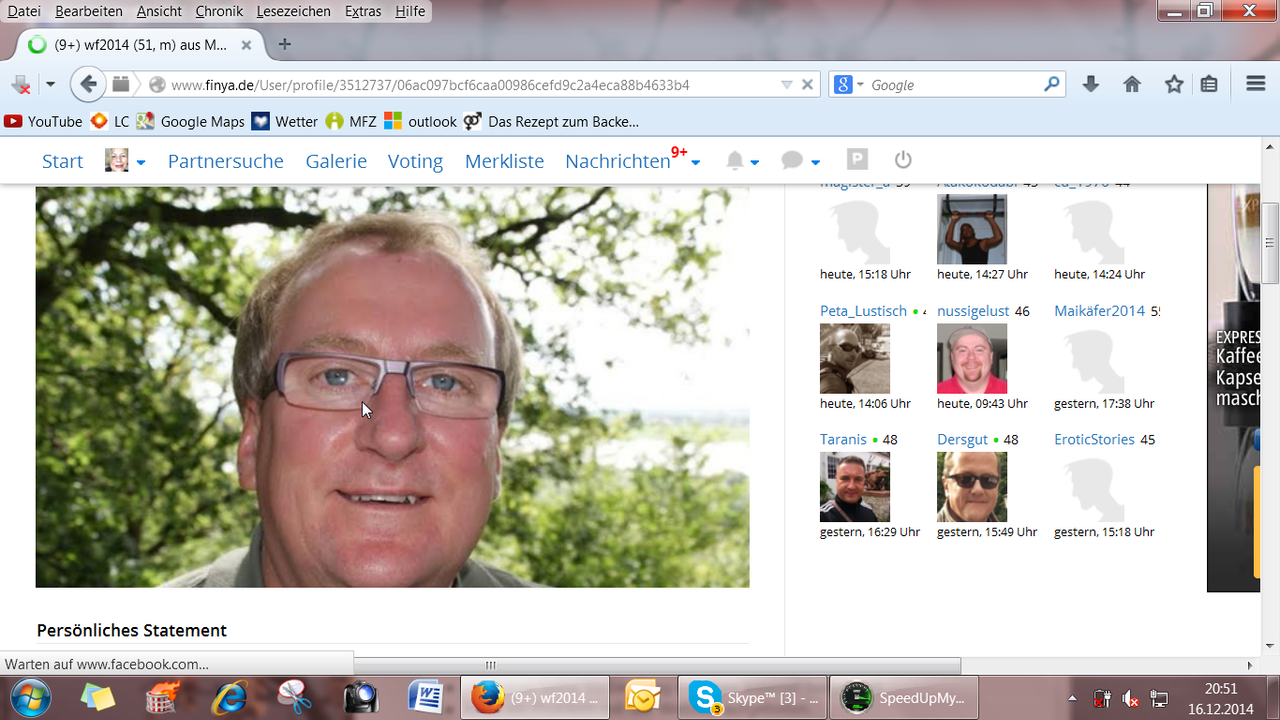This screenshot has height=720, width=1280.
Task: Open the outlook bookmark
Action: (x=420, y=121)
